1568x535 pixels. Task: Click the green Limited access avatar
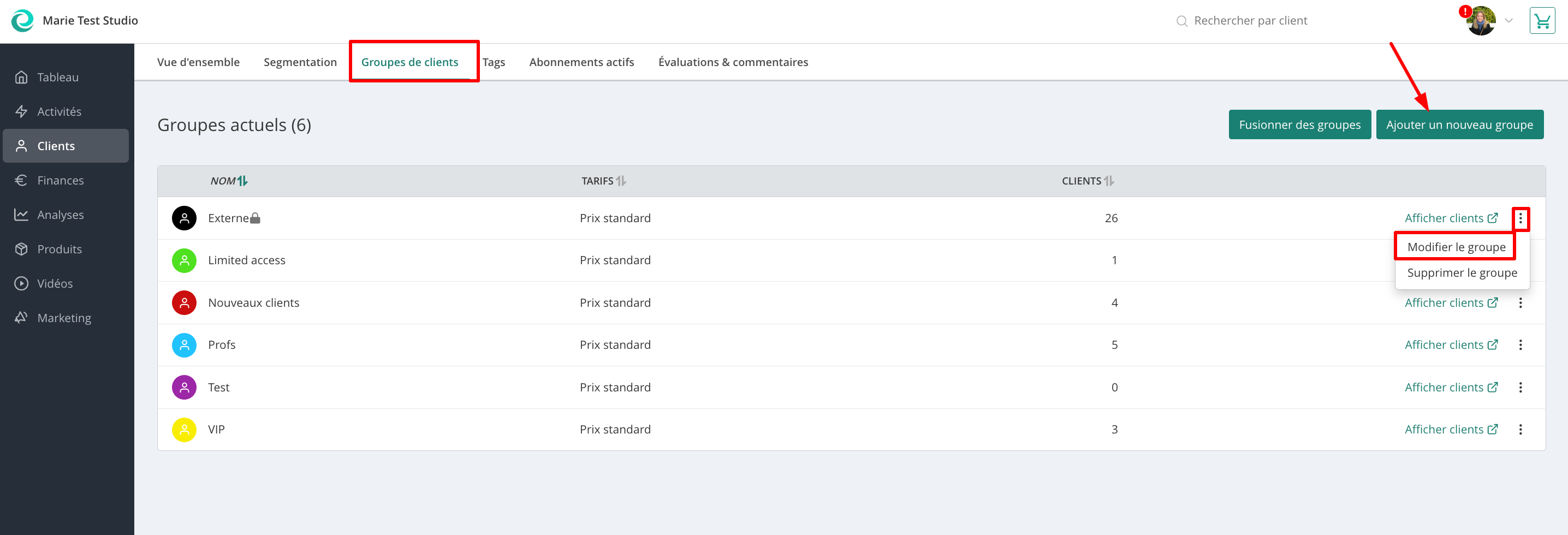point(184,260)
